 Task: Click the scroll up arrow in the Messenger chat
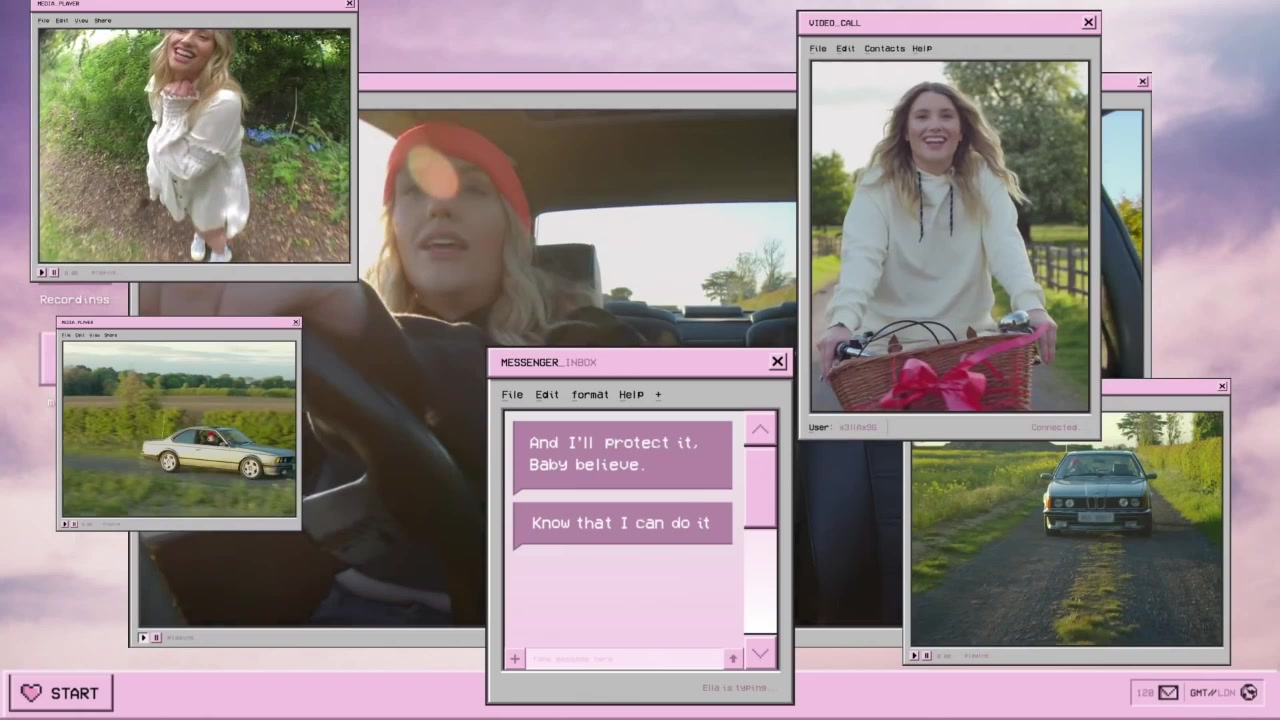tap(760, 429)
